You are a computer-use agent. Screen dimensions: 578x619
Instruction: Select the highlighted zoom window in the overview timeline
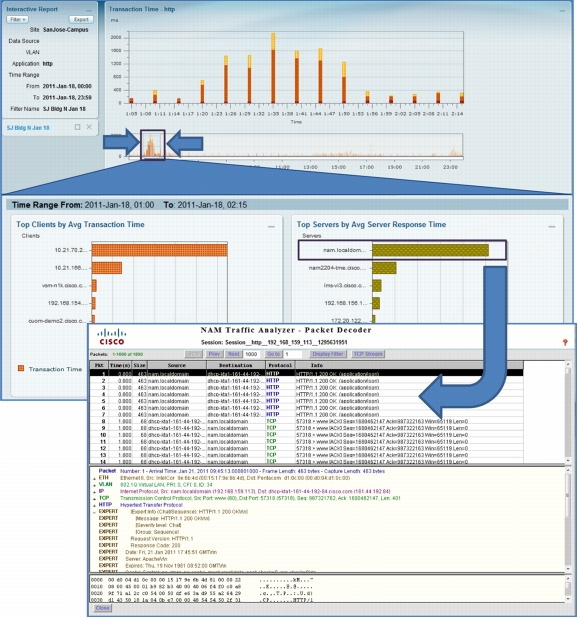pyautogui.click(x=153, y=144)
